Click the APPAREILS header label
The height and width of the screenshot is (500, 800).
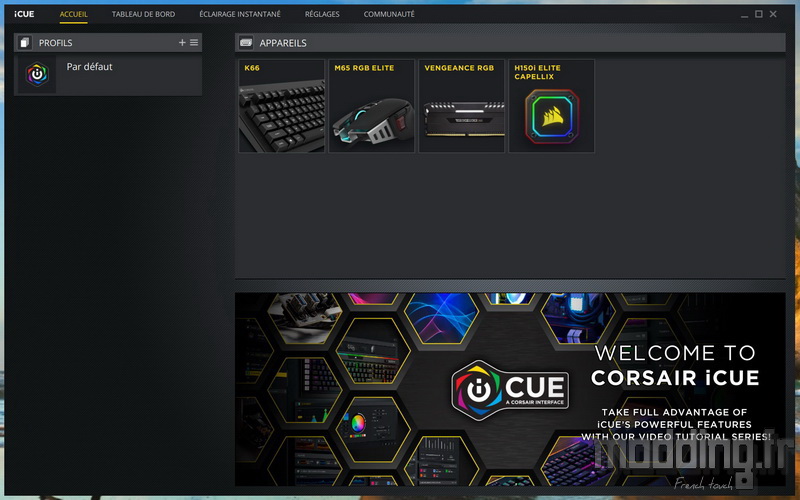tap(283, 43)
